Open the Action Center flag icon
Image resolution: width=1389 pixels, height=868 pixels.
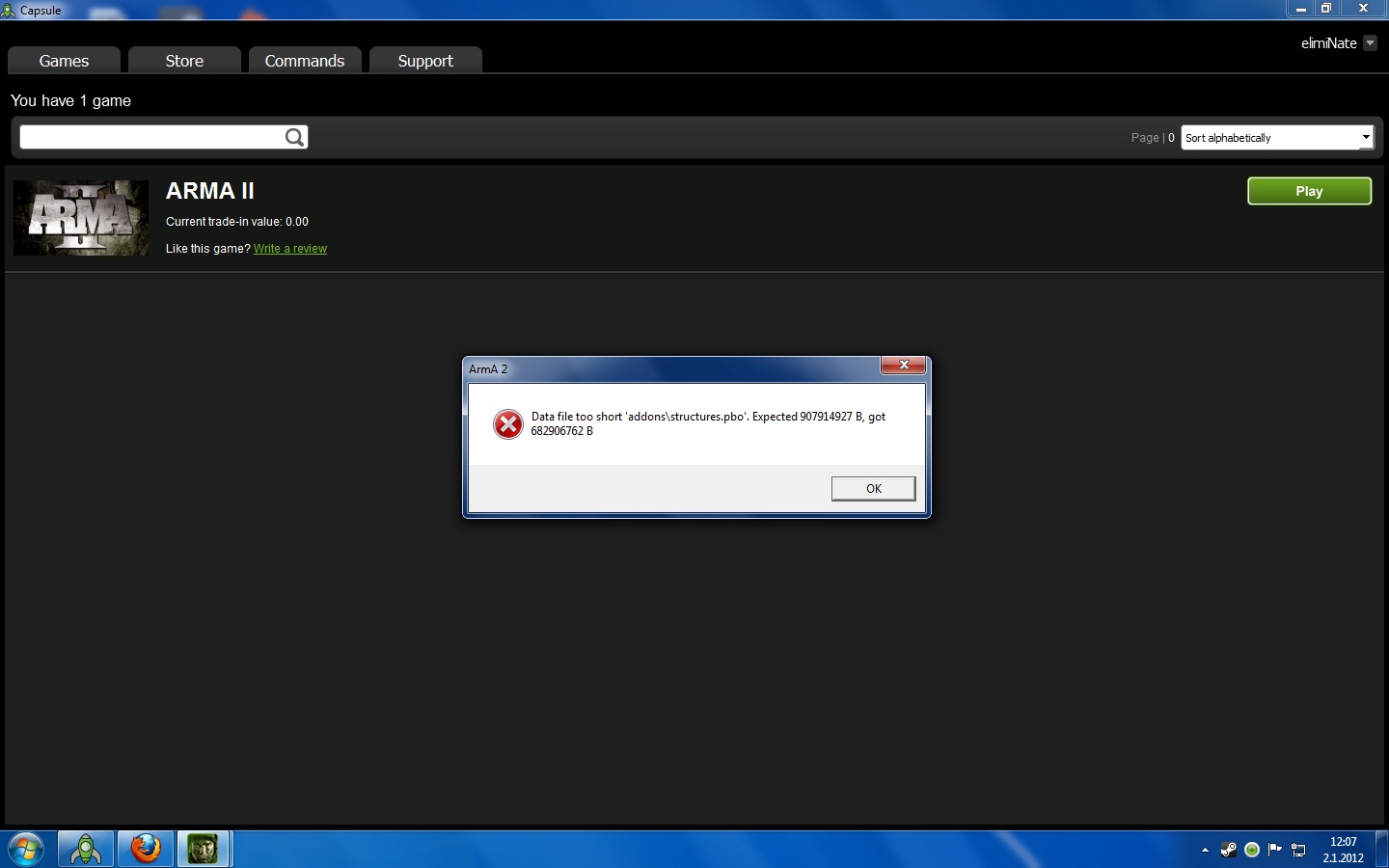pos(1275,850)
